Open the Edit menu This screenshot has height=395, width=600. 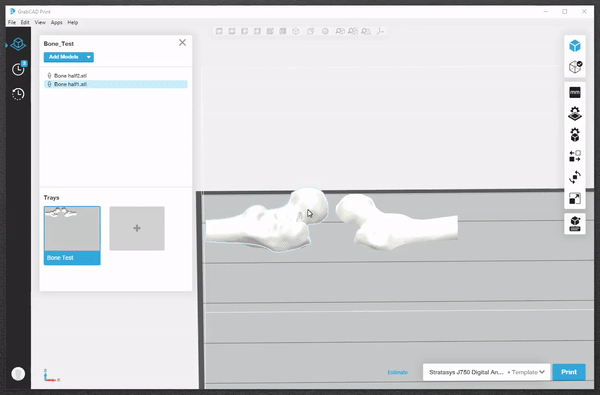click(x=25, y=23)
